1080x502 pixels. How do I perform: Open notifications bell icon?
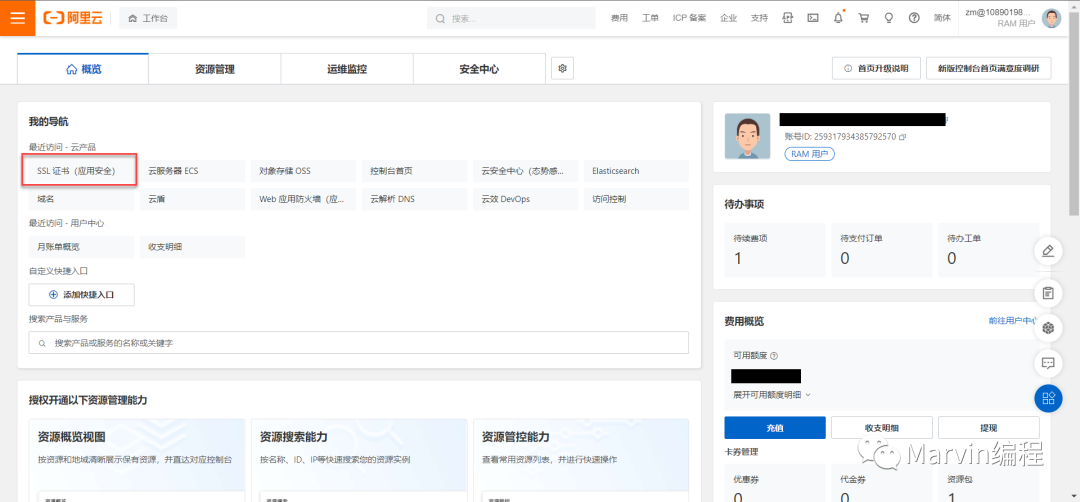pyautogui.click(x=838, y=18)
